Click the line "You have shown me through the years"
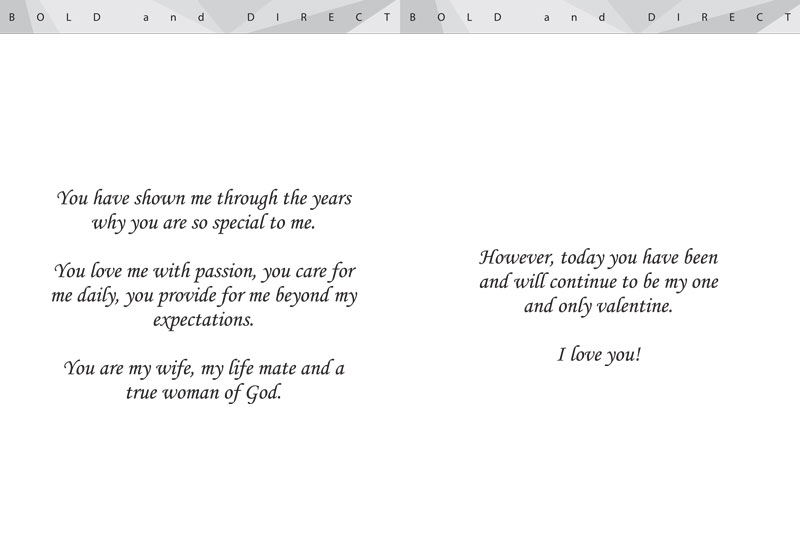Viewport: 800px width, 560px height. (x=204, y=198)
